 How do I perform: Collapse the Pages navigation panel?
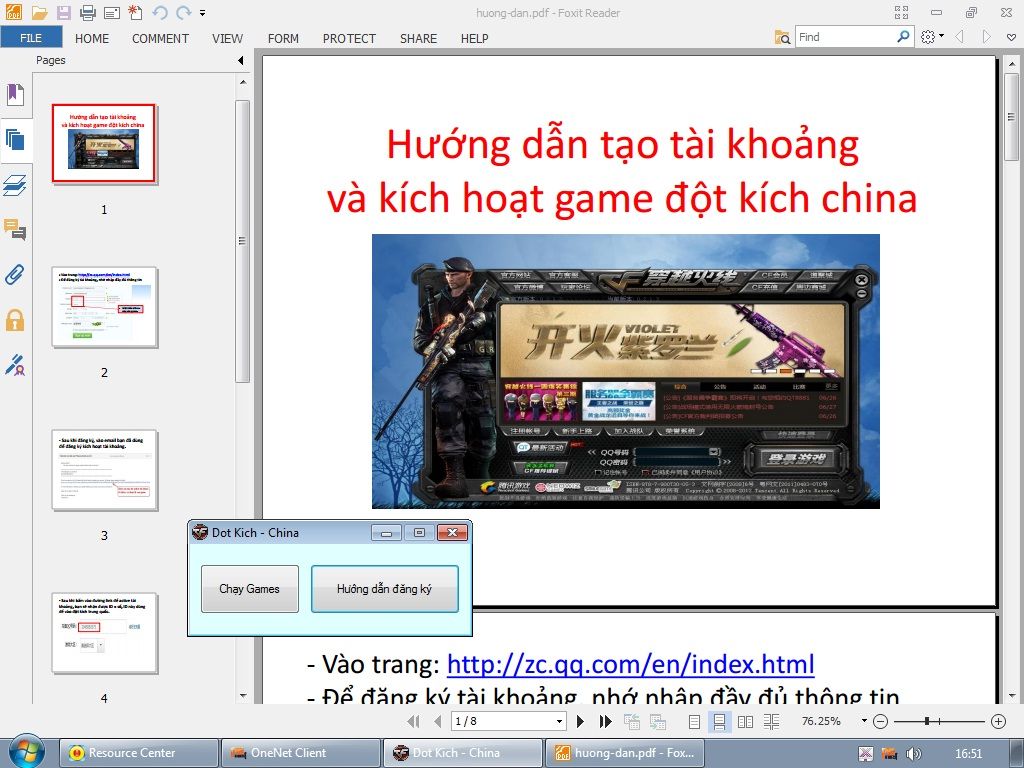tap(240, 60)
